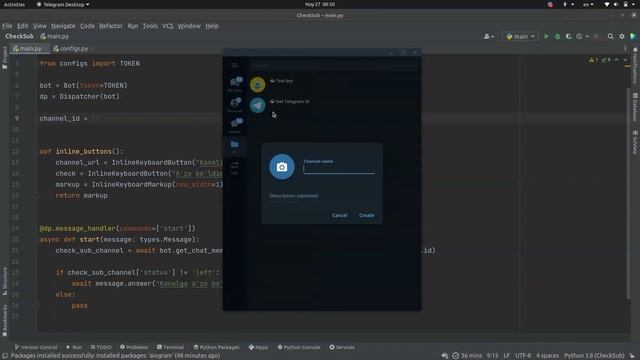This screenshot has width=640, height=360.
Task: Click the warnings indicator in the editor corner
Action: click(594, 60)
